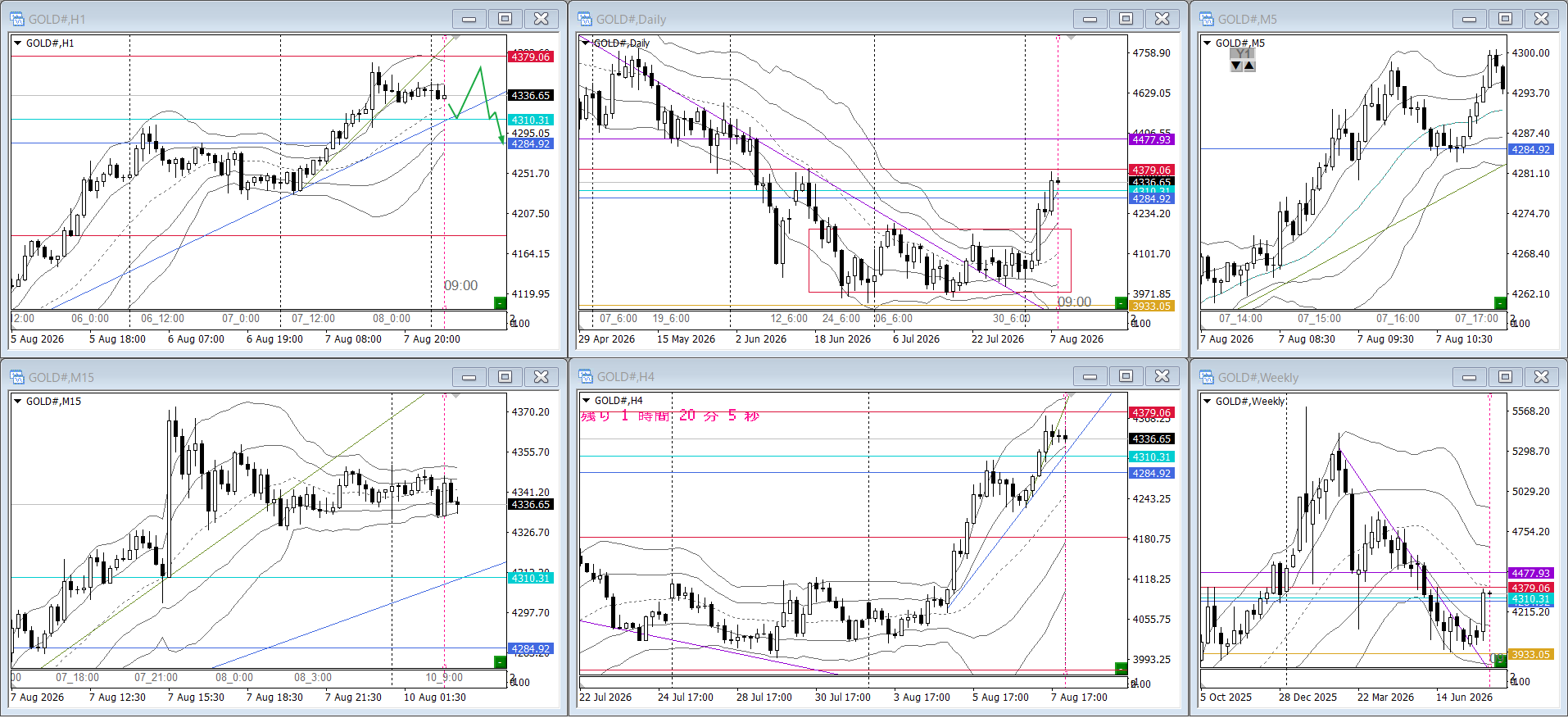The height and width of the screenshot is (718, 1568).
Task: Click the black 4336.65 price label in H1
Action: [531, 96]
